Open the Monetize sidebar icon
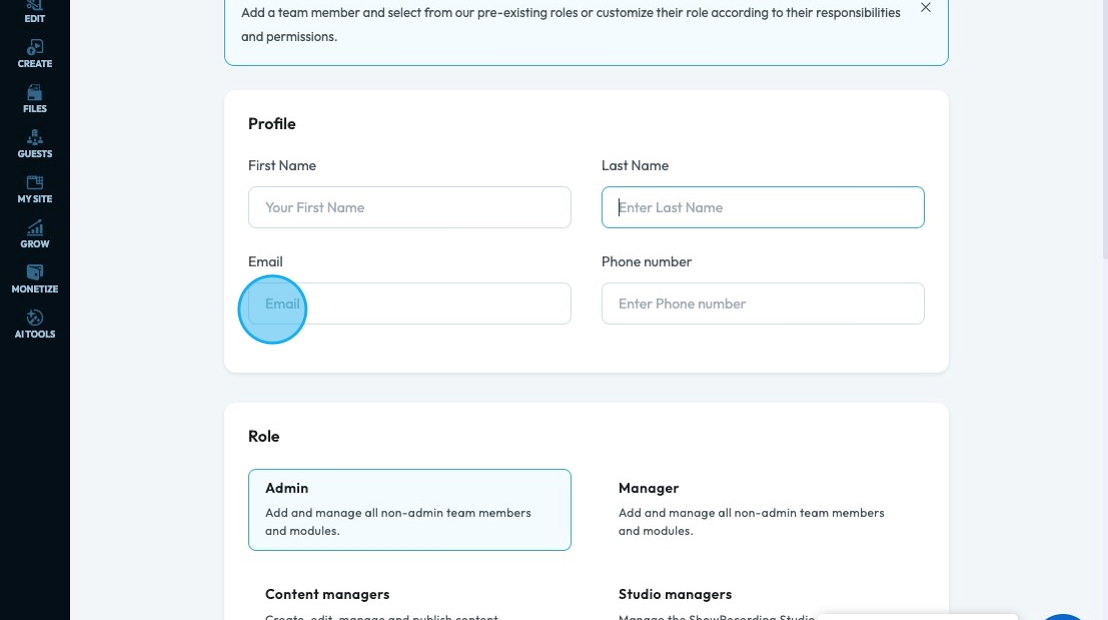This screenshot has width=1108, height=620. pos(34,278)
